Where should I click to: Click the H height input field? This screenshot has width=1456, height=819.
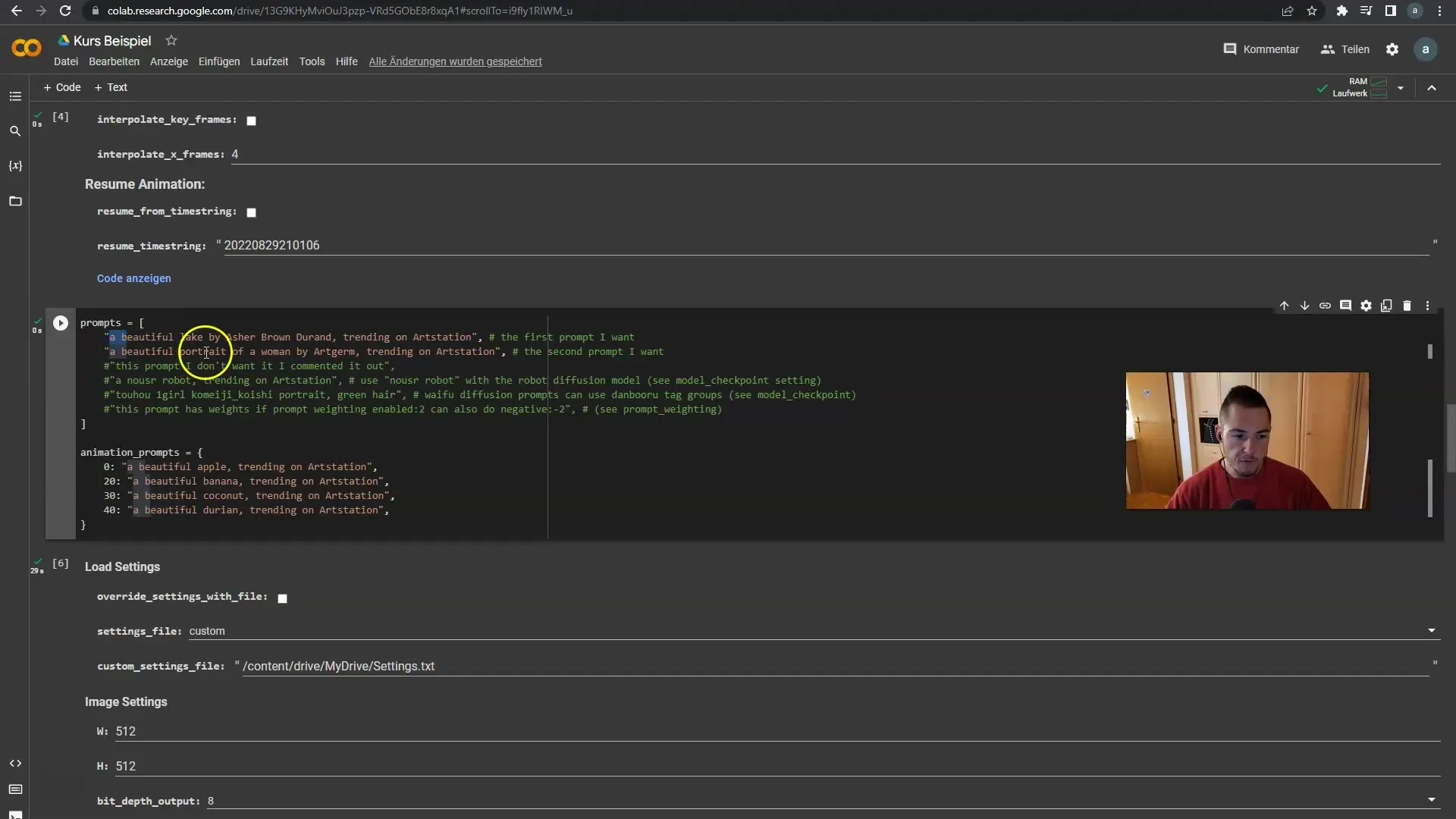tap(777, 766)
